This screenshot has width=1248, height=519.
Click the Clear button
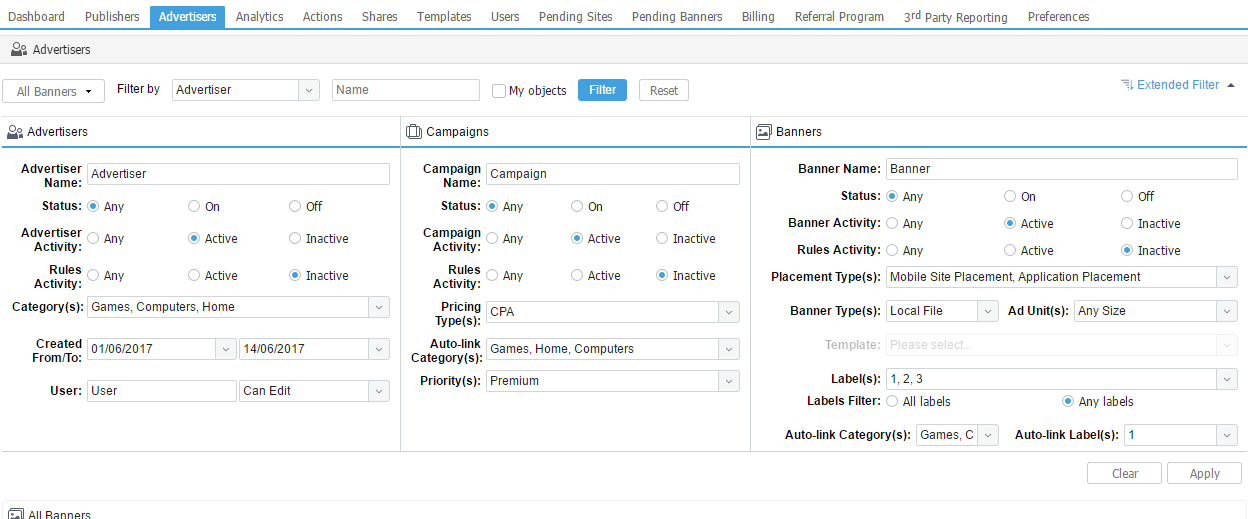click(1125, 474)
